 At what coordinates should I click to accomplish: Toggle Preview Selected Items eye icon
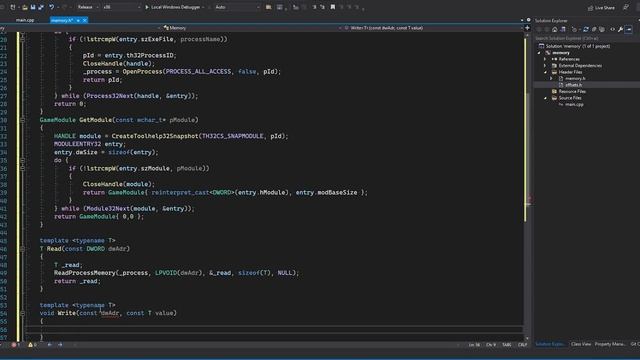click(x=612, y=29)
